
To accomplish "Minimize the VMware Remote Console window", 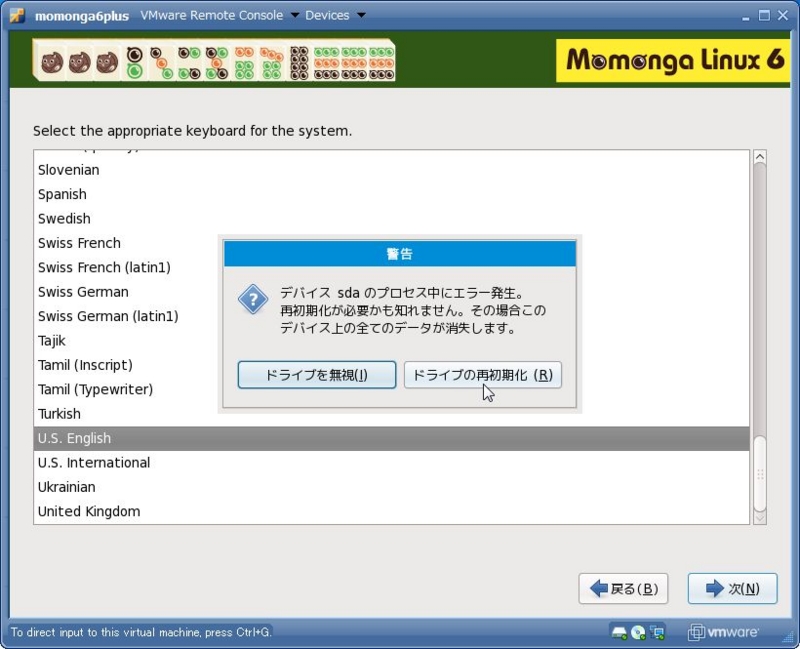I will pos(746,16).
